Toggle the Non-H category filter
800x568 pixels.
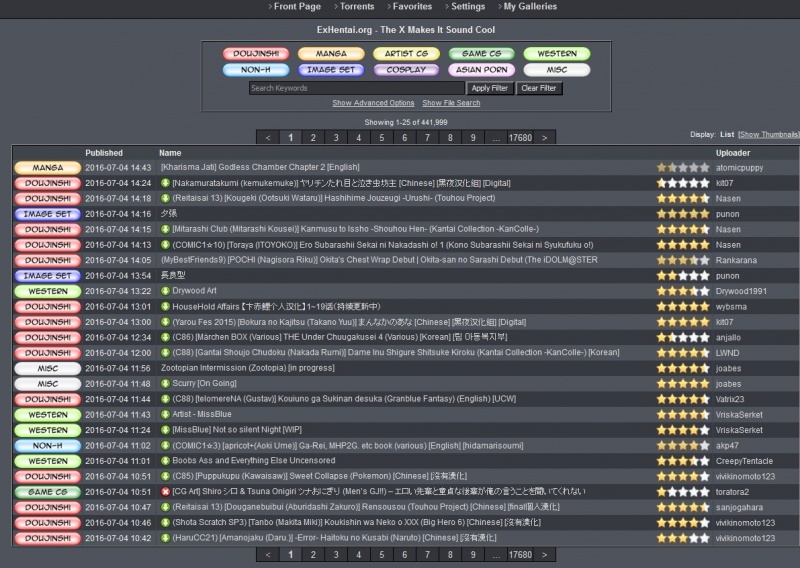256,70
